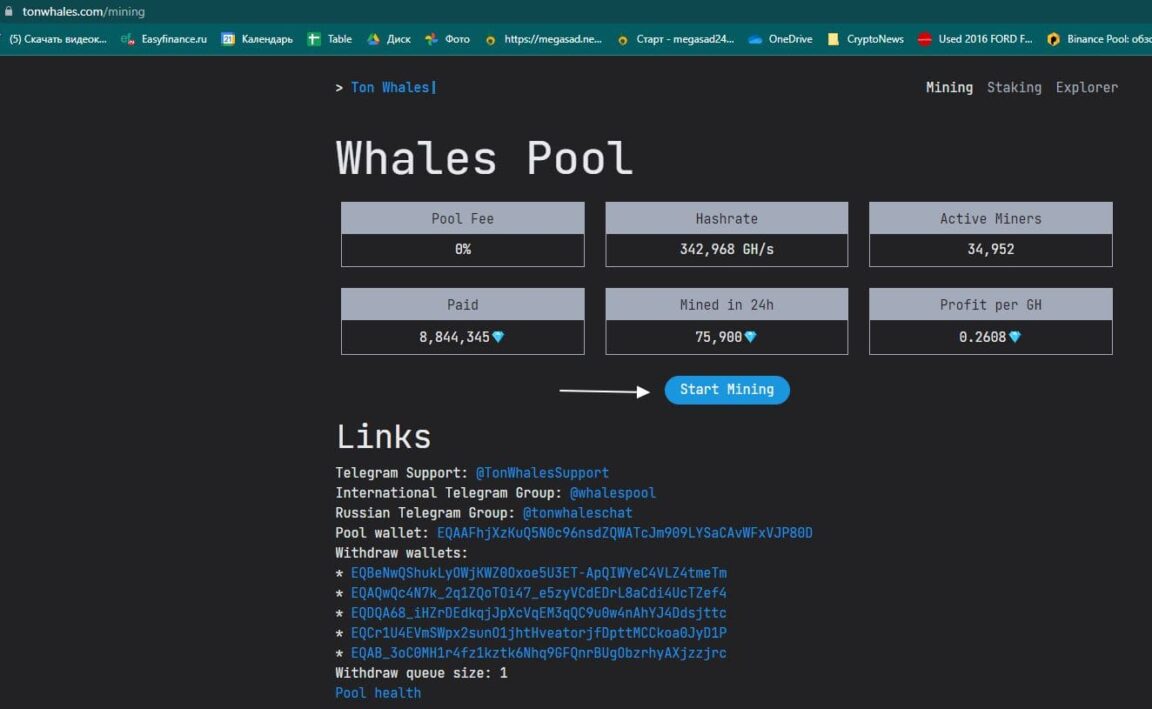Open the Фото Google Photos bookmark
Screen dimensions: 1152x709
click(447, 39)
